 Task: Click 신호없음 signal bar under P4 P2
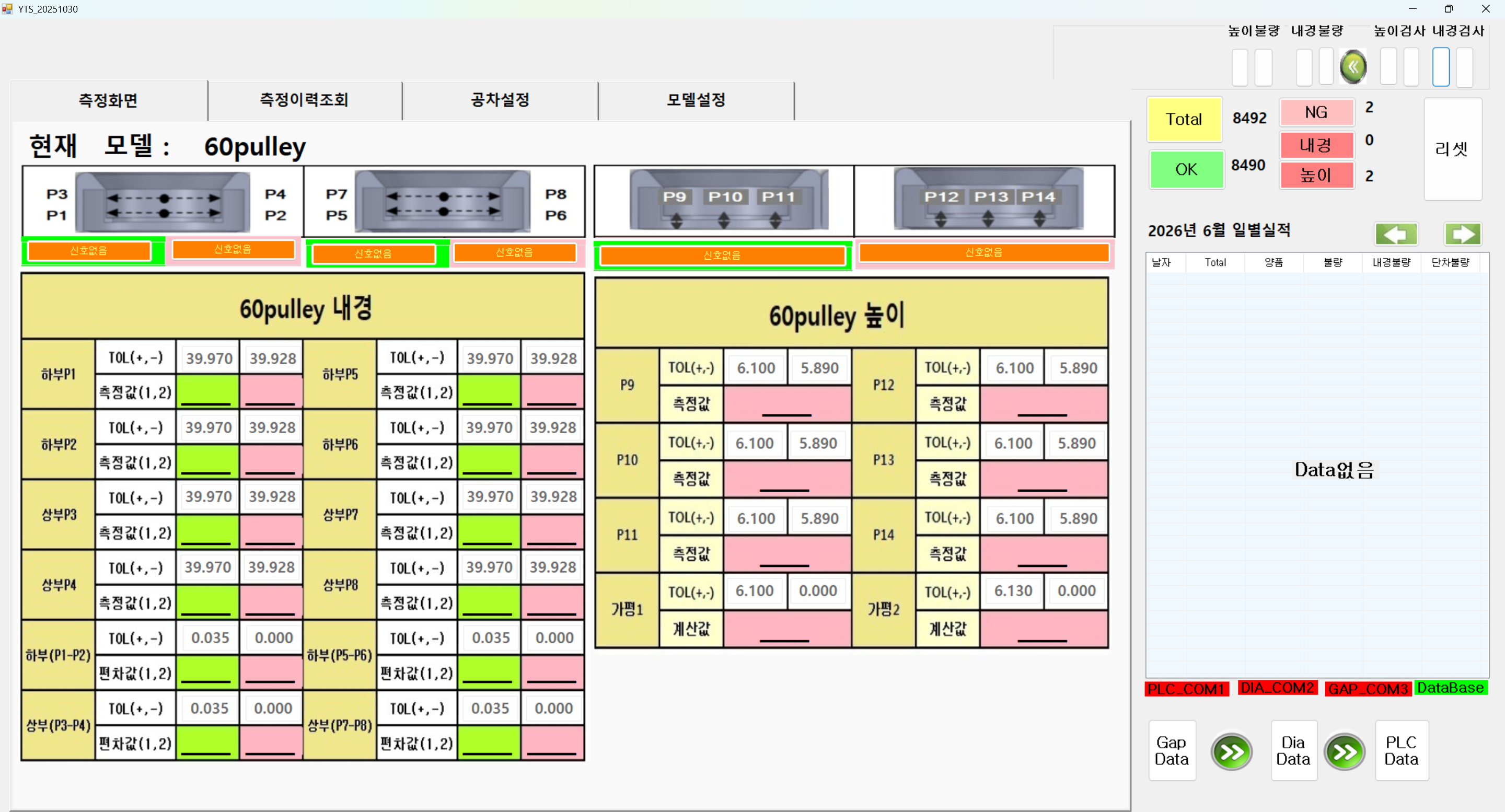point(233,249)
